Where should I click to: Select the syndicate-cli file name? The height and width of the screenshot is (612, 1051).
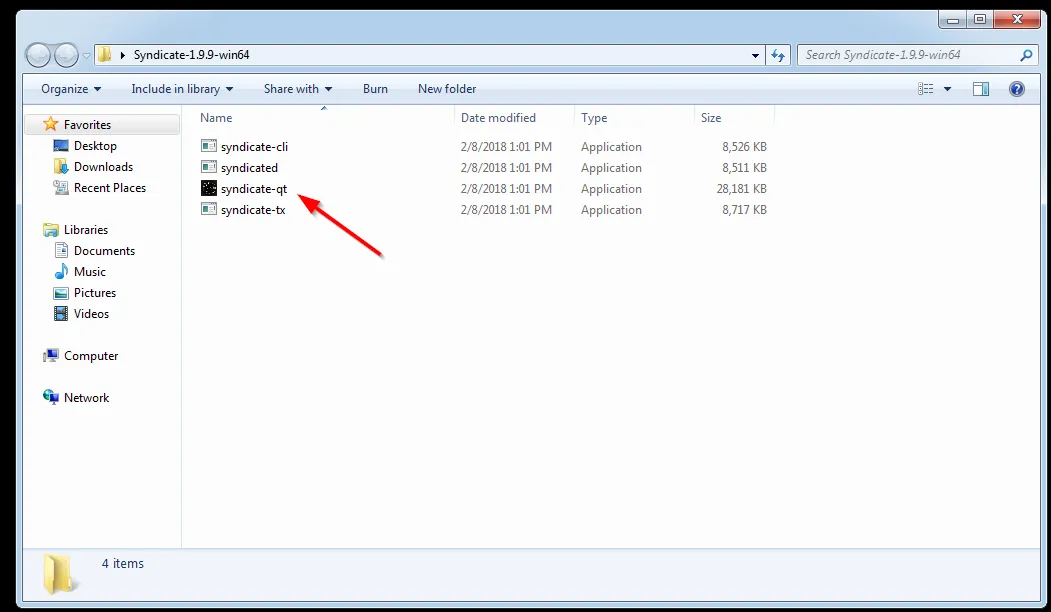pos(254,146)
